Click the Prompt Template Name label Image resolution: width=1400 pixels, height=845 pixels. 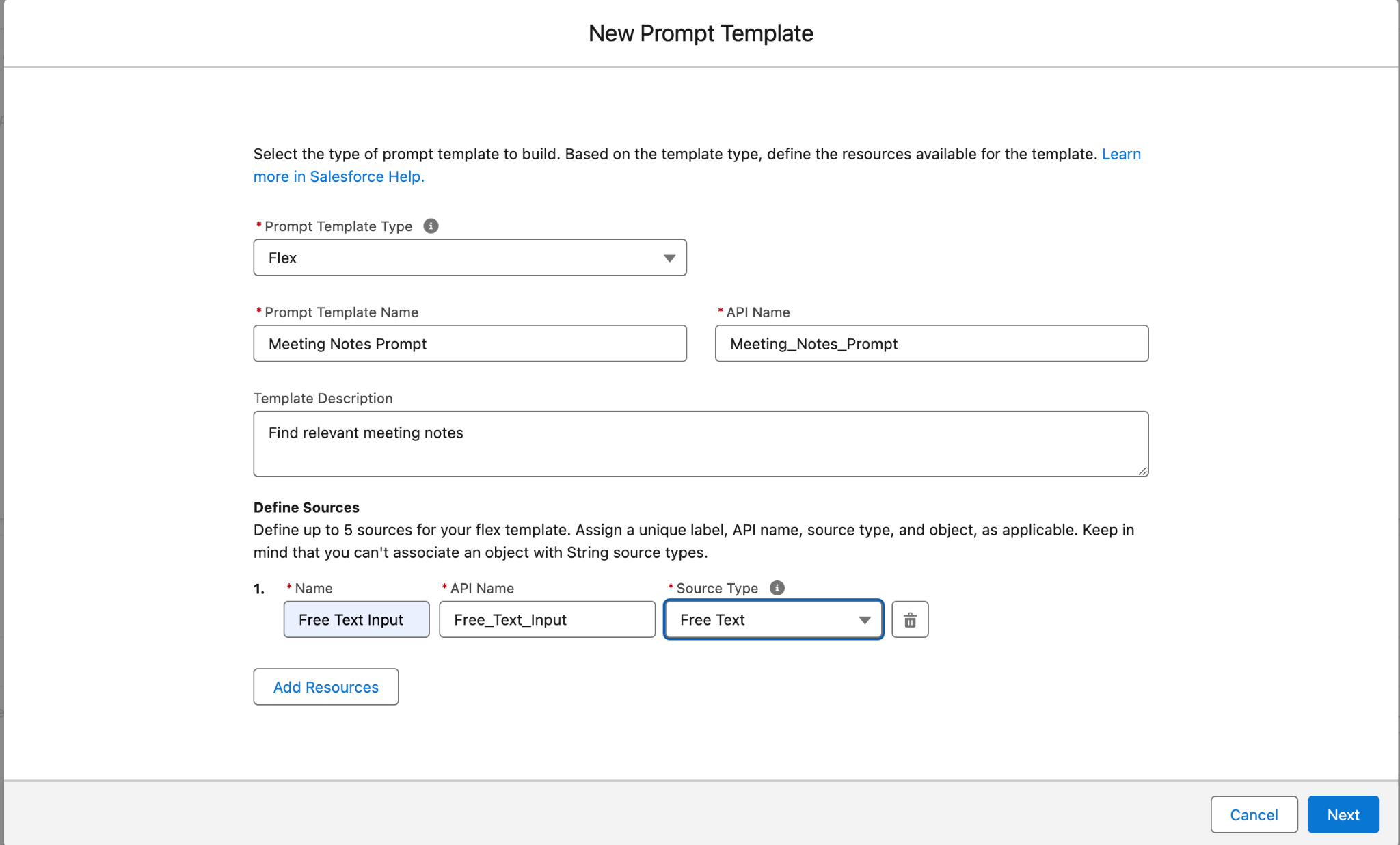pos(341,312)
